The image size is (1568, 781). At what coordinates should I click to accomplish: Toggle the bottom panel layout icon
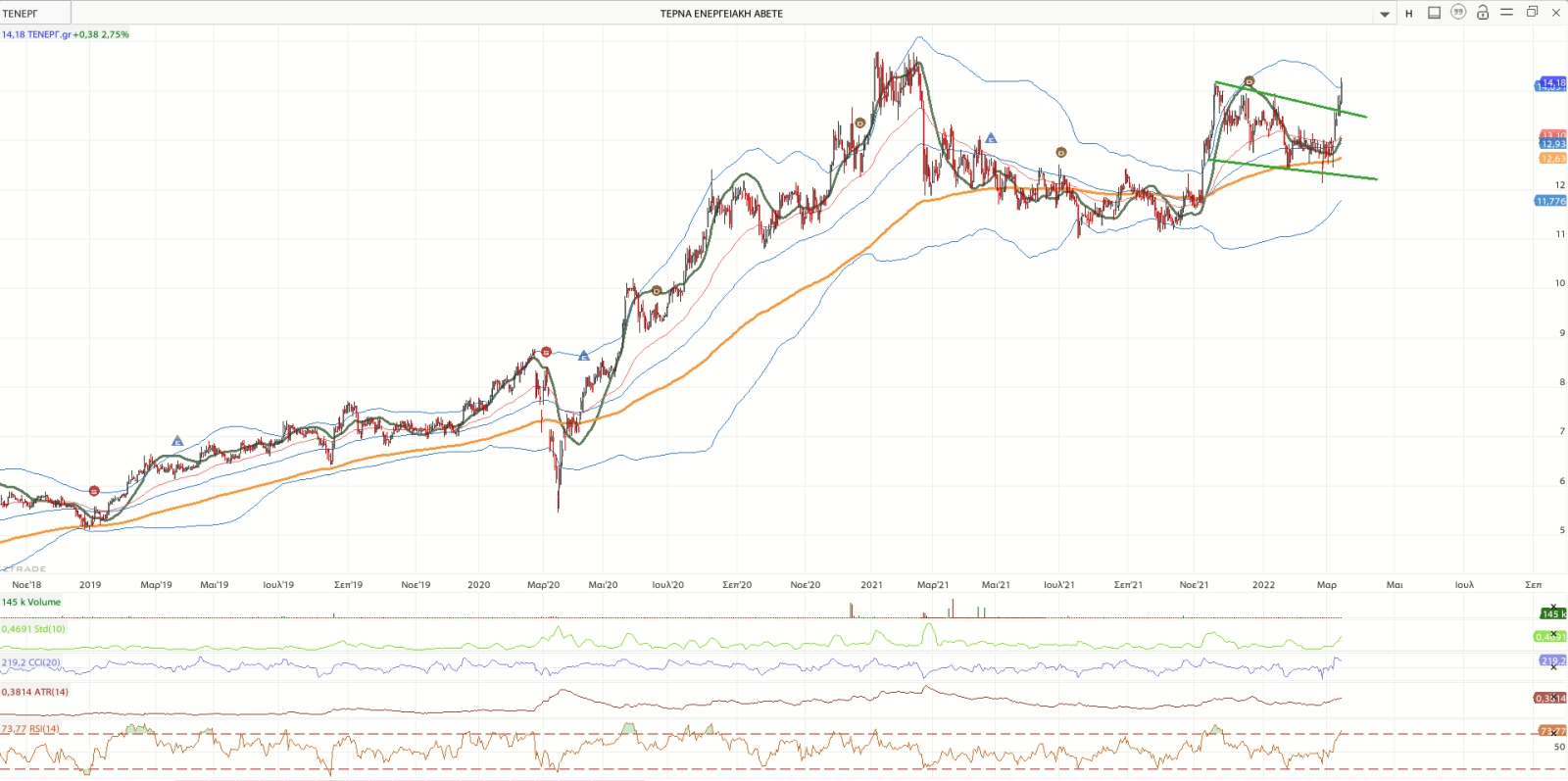pyautogui.click(x=1434, y=13)
